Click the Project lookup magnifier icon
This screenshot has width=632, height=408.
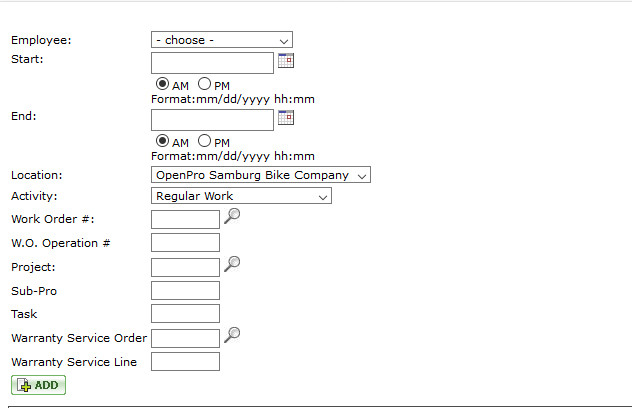tap(232, 264)
